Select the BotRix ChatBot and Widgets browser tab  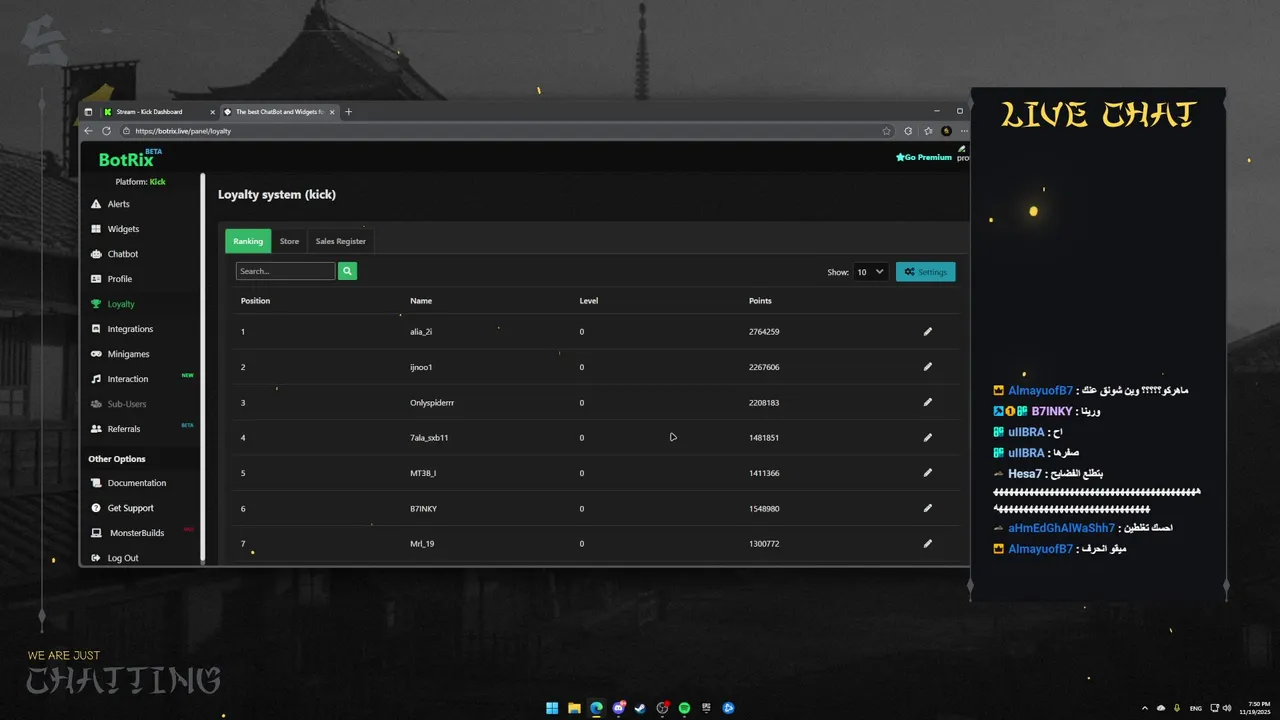(278, 112)
